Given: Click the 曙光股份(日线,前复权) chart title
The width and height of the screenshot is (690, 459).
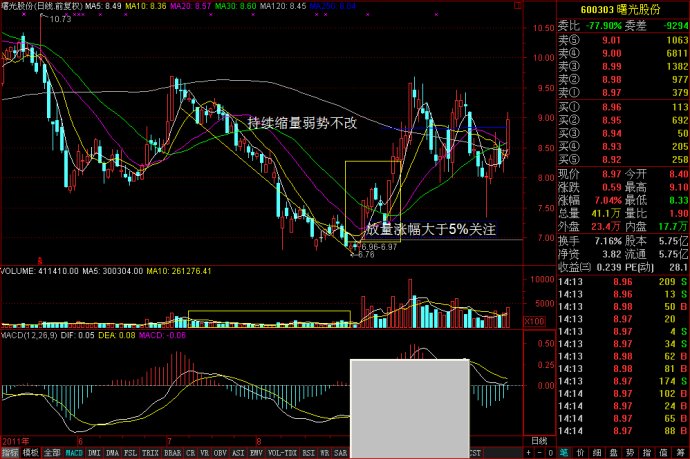Looking at the screenshot, I should [x=42, y=6].
